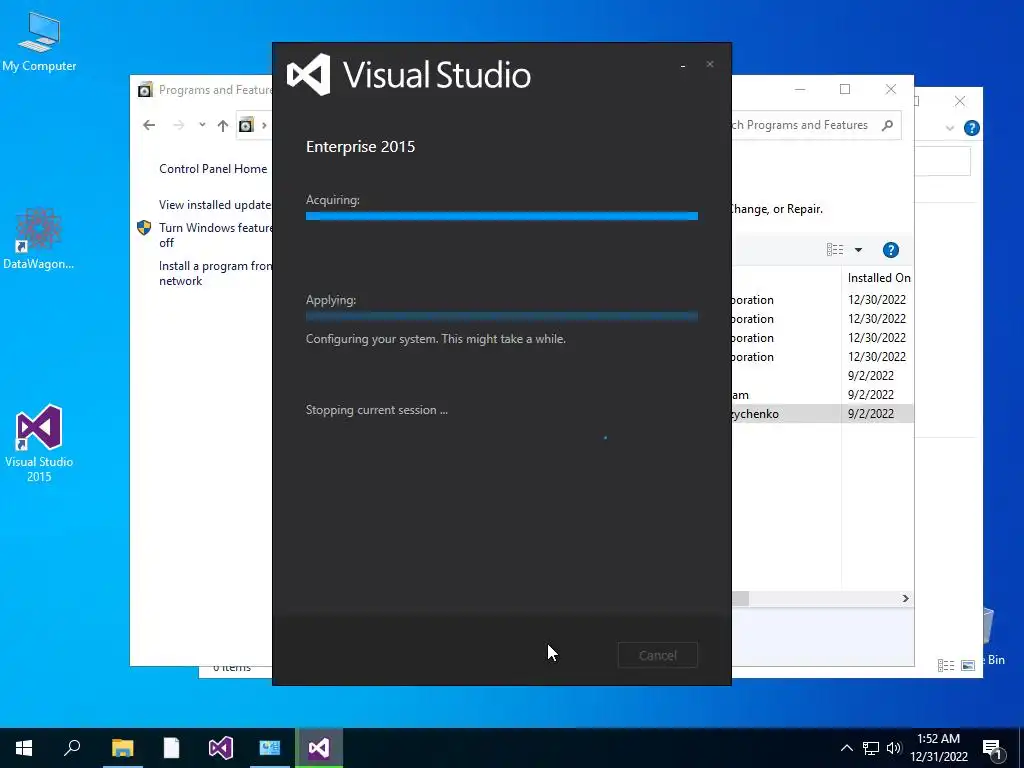
Task: Click the Visual Studio logo in installer
Action: [308, 74]
